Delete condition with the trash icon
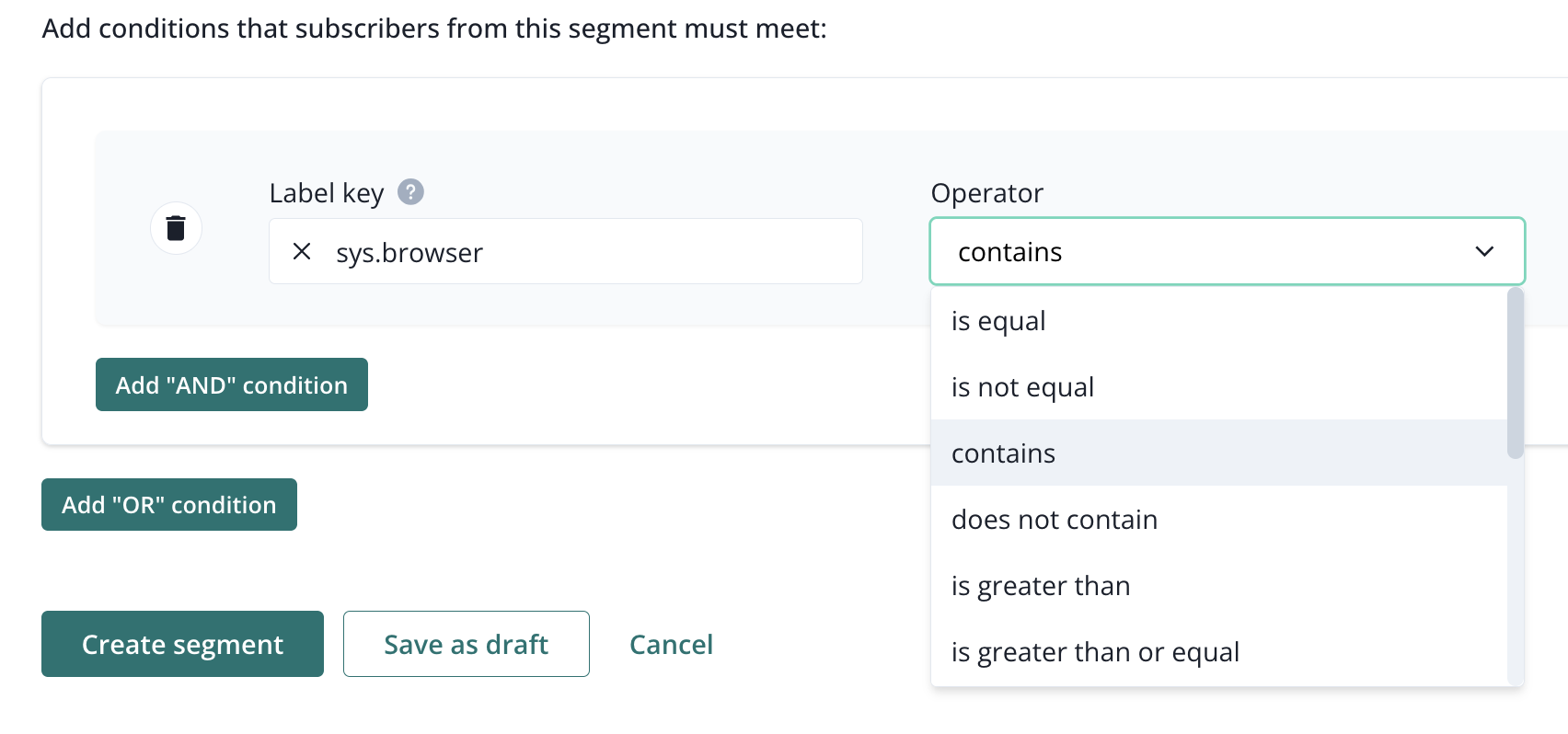 pyautogui.click(x=176, y=228)
